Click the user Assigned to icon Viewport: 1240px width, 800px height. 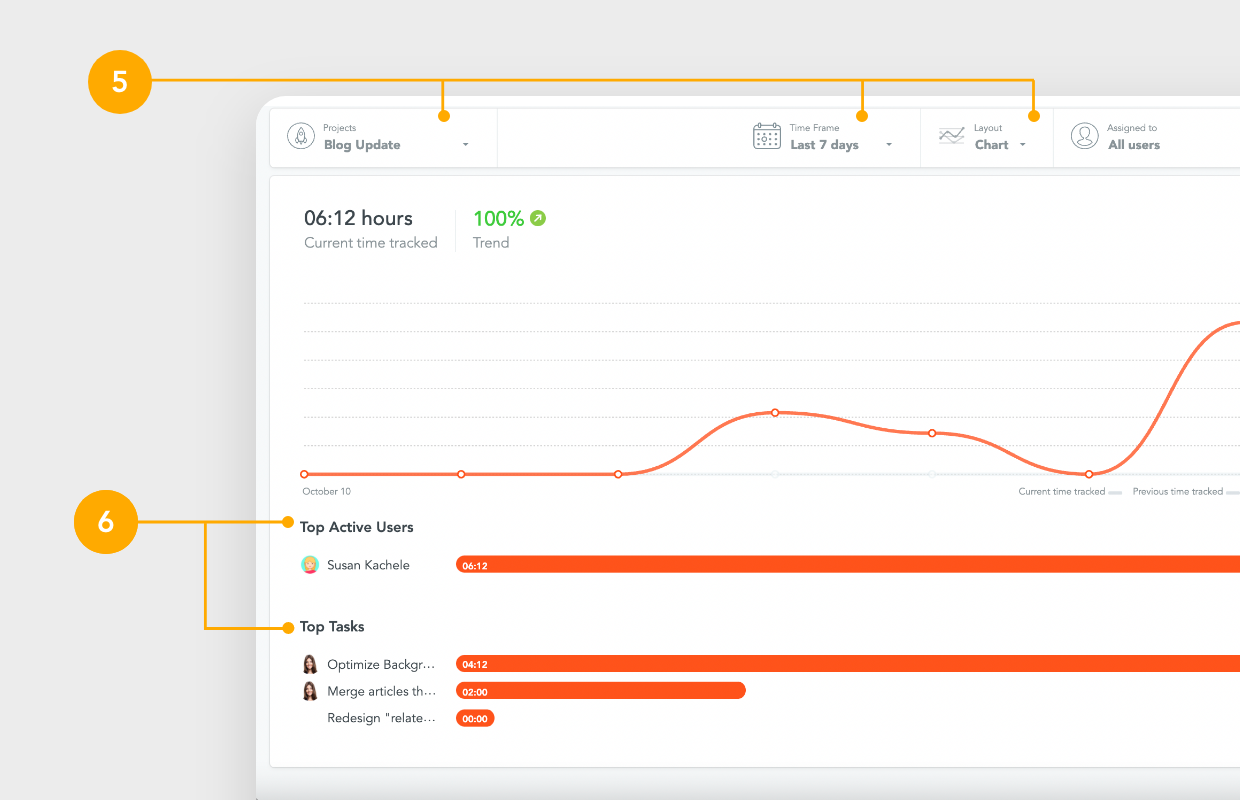tap(1084, 136)
